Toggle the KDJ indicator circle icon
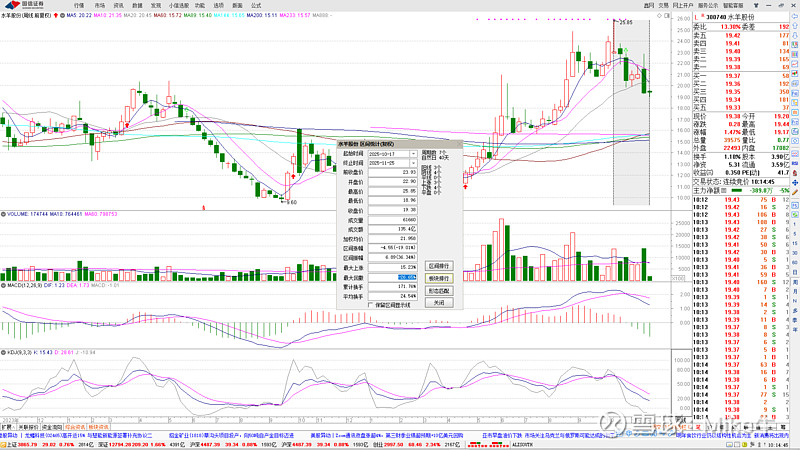Screen dimensions: 800x450 click(3, 353)
